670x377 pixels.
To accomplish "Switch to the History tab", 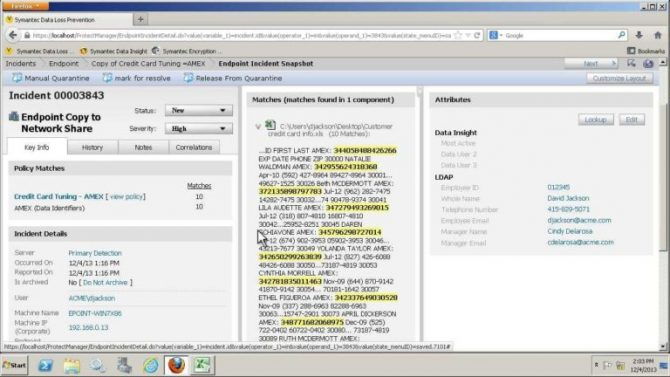I will [x=92, y=147].
